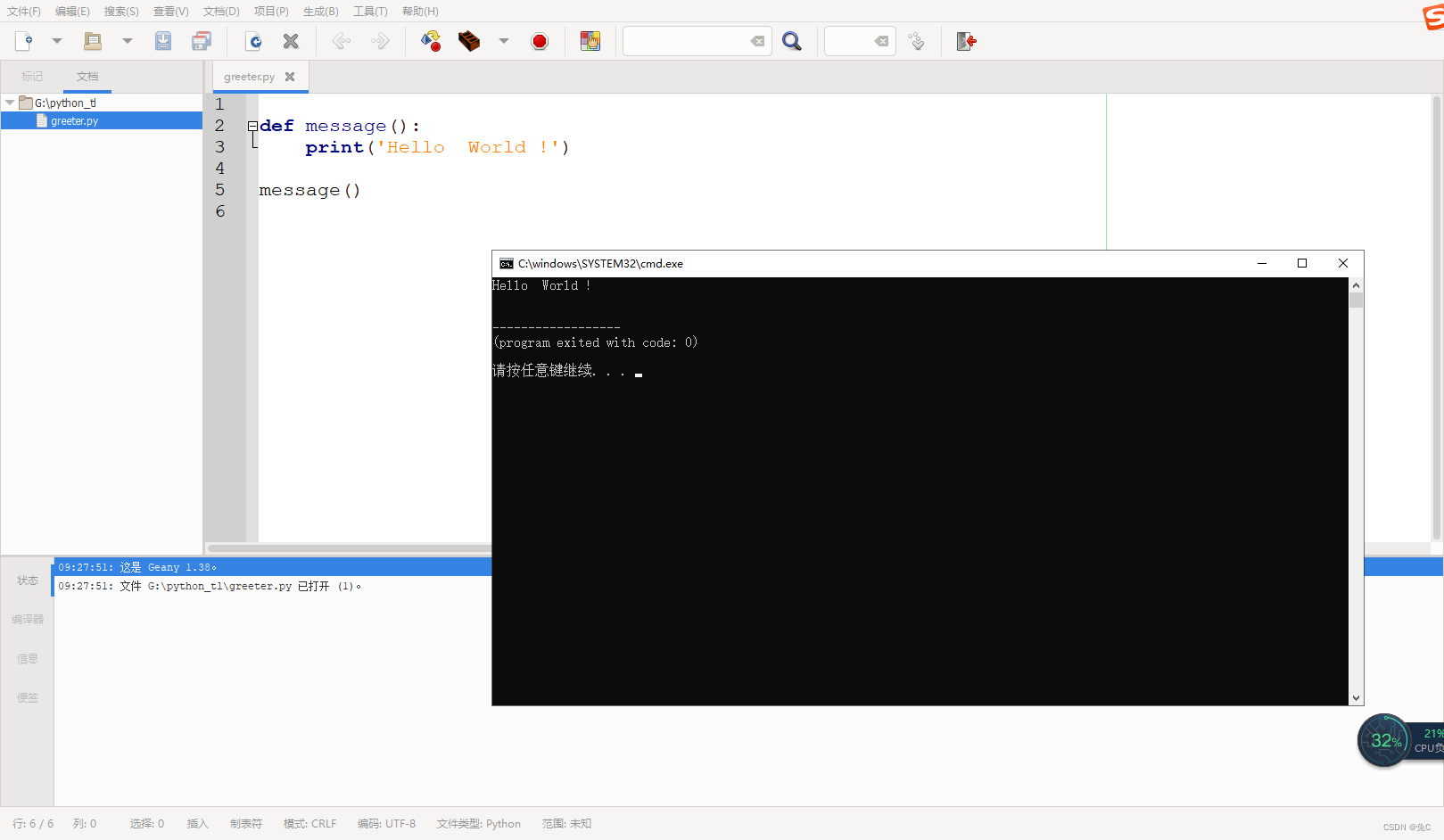Open the 搜索(S) menu
The image size is (1444, 840).
coord(121,12)
